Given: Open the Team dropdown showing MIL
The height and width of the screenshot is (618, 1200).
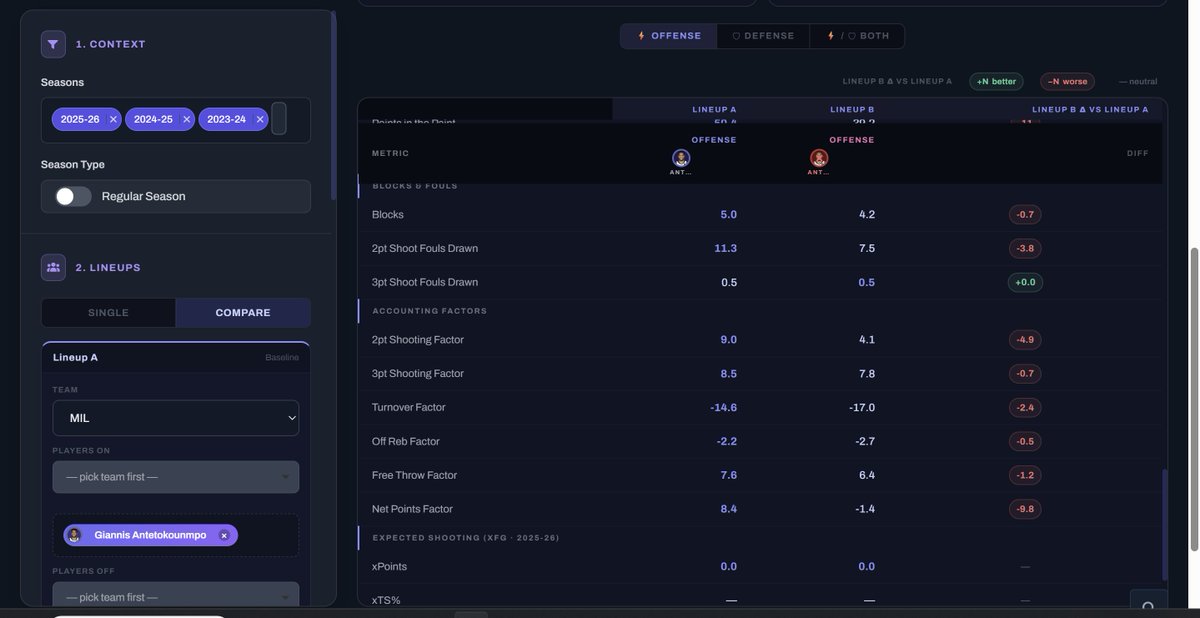Looking at the screenshot, I should click(176, 418).
